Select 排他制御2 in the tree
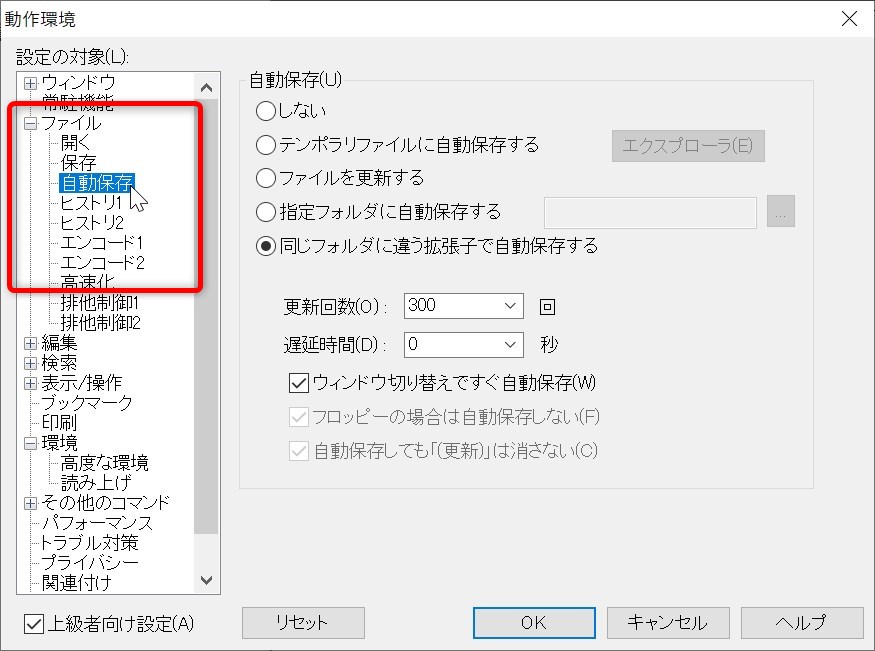The width and height of the screenshot is (875, 651). click(x=100, y=323)
